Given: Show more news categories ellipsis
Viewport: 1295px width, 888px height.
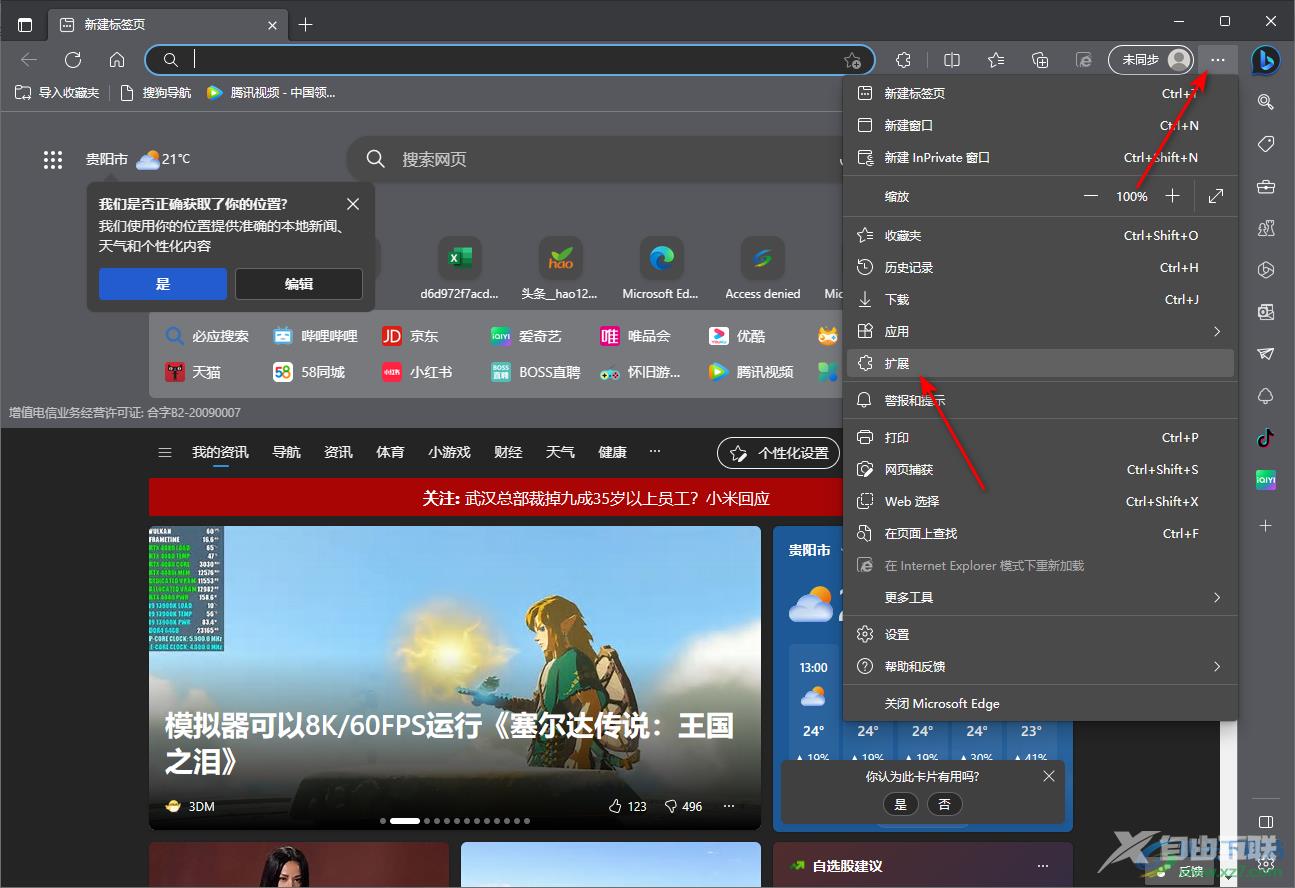Looking at the screenshot, I should pyautogui.click(x=655, y=452).
